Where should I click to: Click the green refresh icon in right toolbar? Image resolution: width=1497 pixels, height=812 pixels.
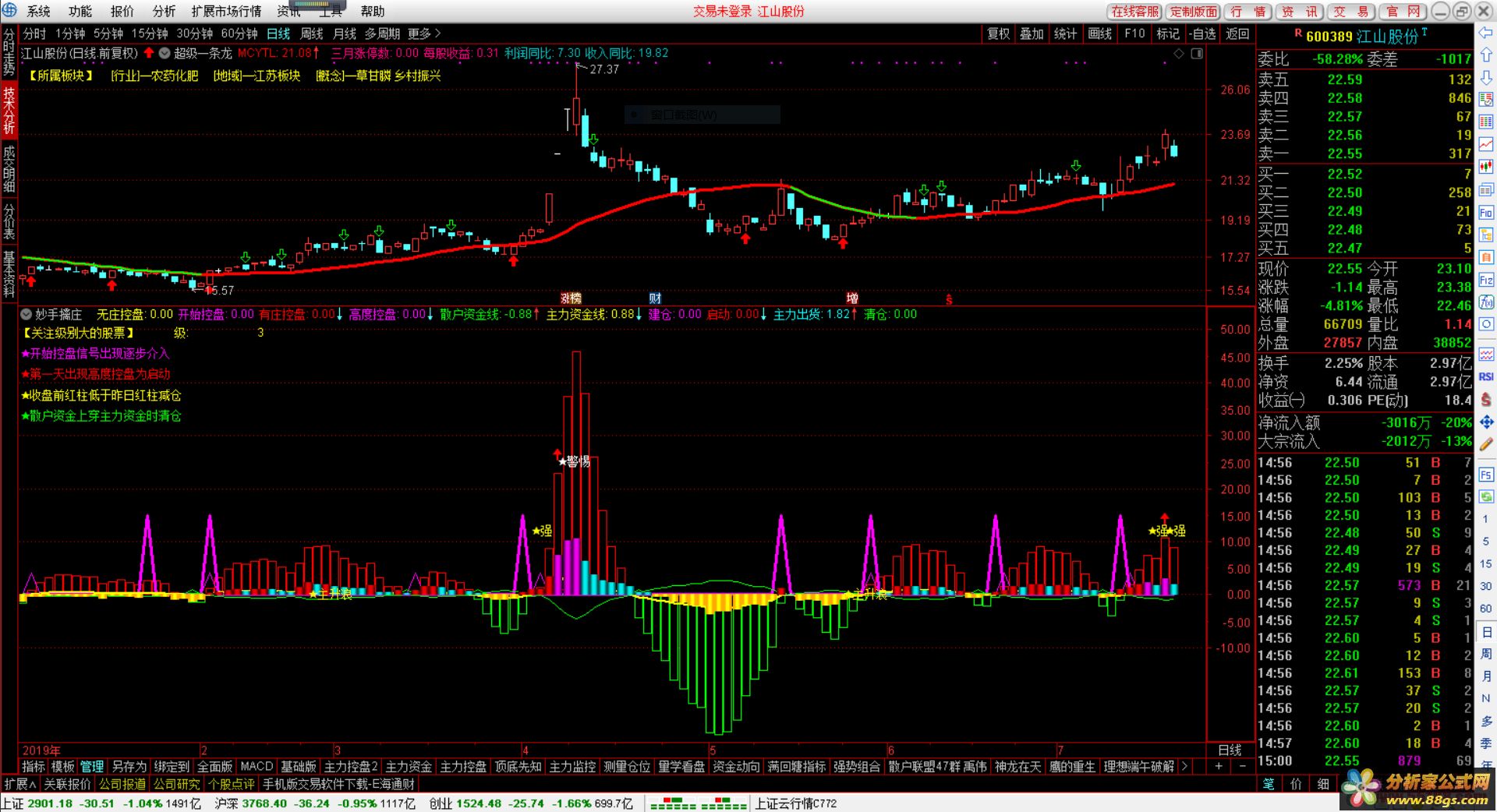(1486, 496)
